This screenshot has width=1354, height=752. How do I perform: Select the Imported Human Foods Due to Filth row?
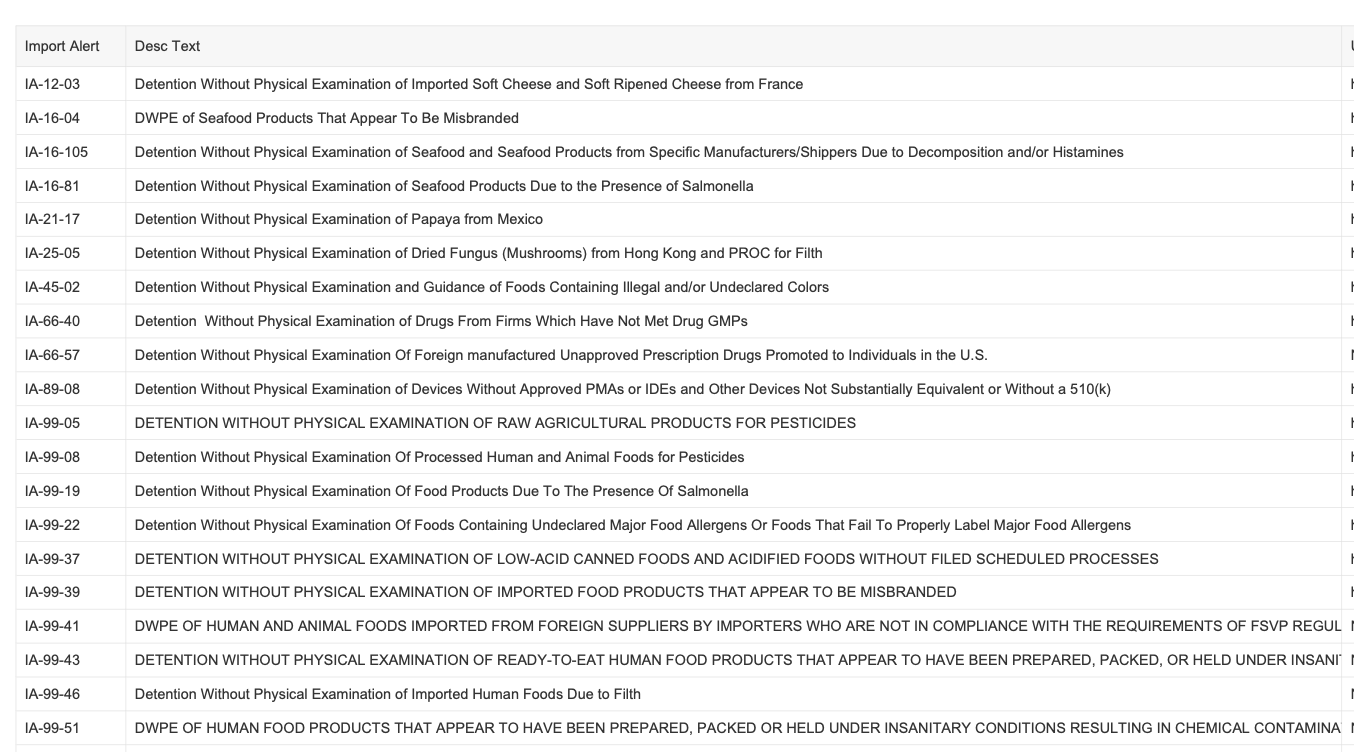pyautogui.click(x=387, y=694)
